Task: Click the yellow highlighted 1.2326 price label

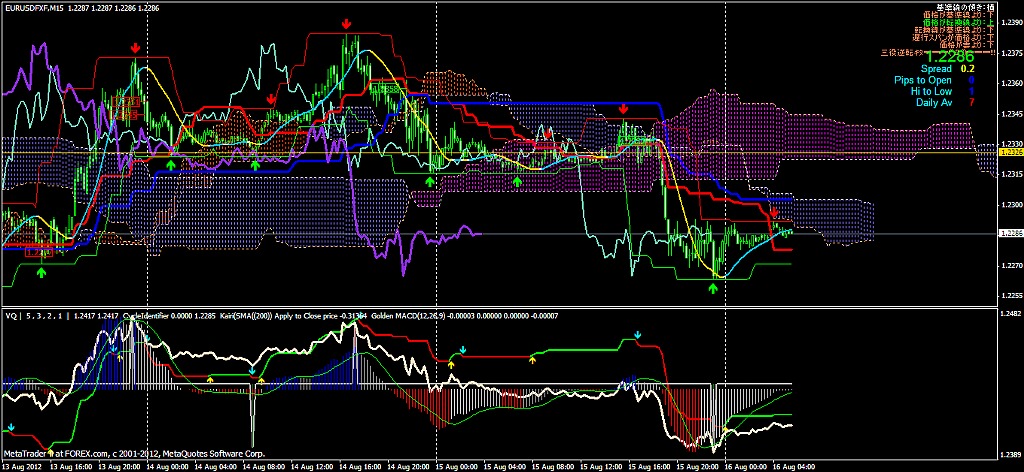Action: (x=1010, y=152)
